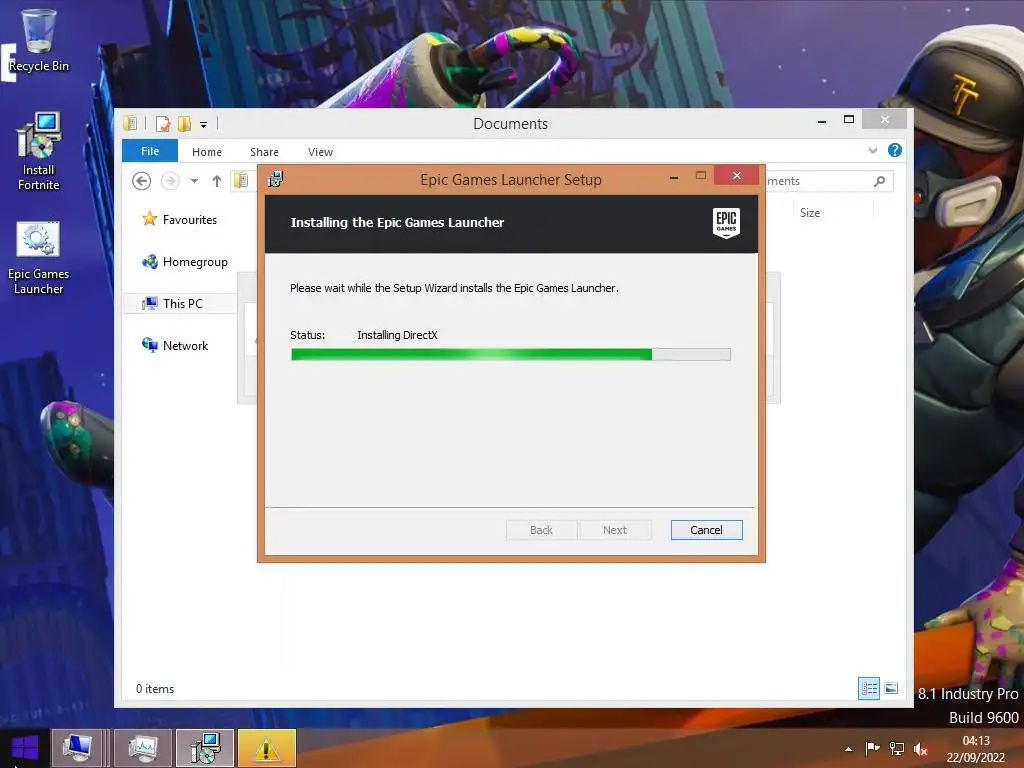Open the performance monitor taskbar icon
This screenshot has width=1024, height=768.
[x=143, y=748]
